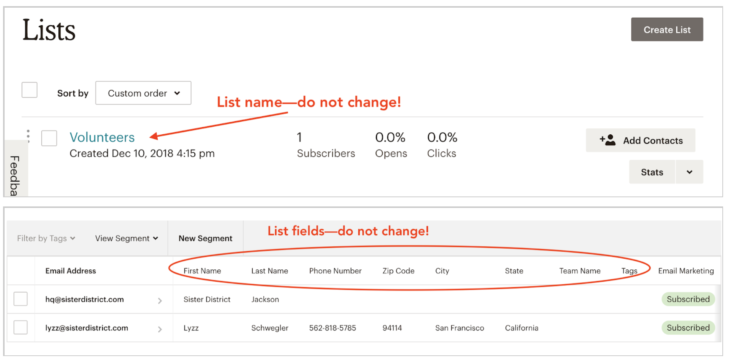The width and height of the screenshot is (730, 363).
Task: Click the Schwegler last name cell
Action: (270, 328)
